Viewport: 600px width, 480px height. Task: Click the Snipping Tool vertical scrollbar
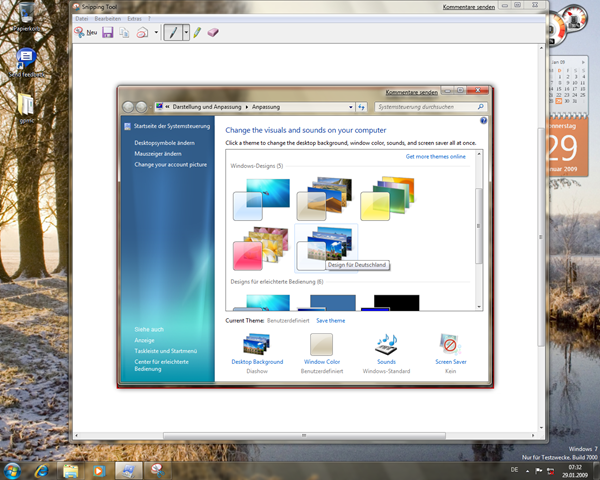[541, 237]
